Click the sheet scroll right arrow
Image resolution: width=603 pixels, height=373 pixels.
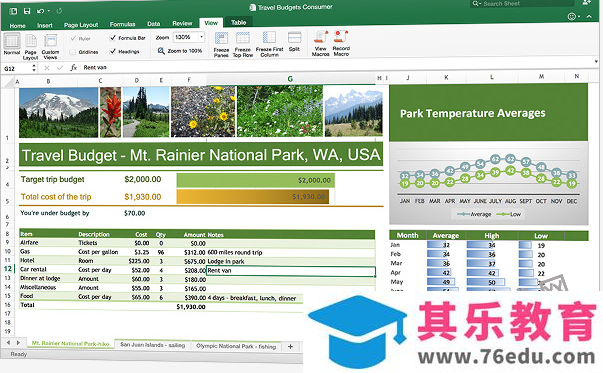coord(18,342)
